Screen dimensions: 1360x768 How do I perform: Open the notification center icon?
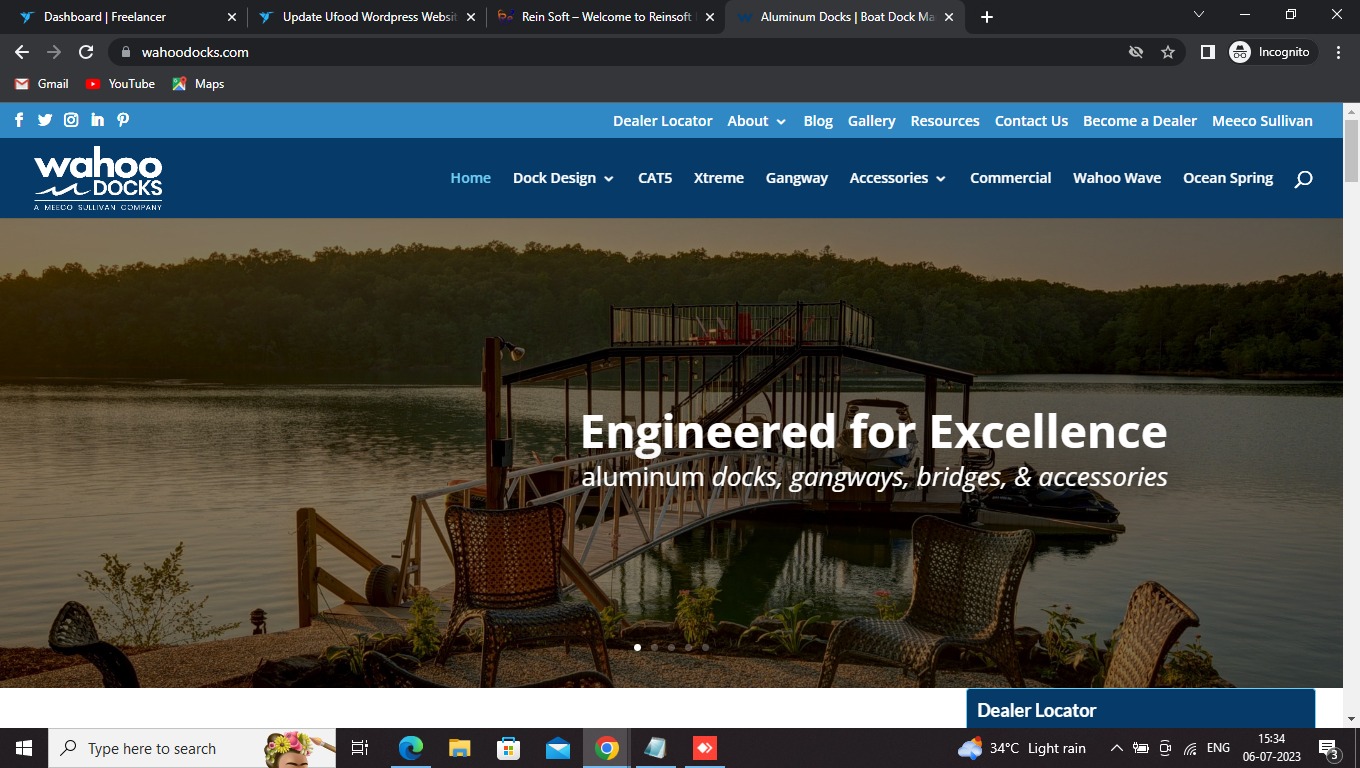1329,748
